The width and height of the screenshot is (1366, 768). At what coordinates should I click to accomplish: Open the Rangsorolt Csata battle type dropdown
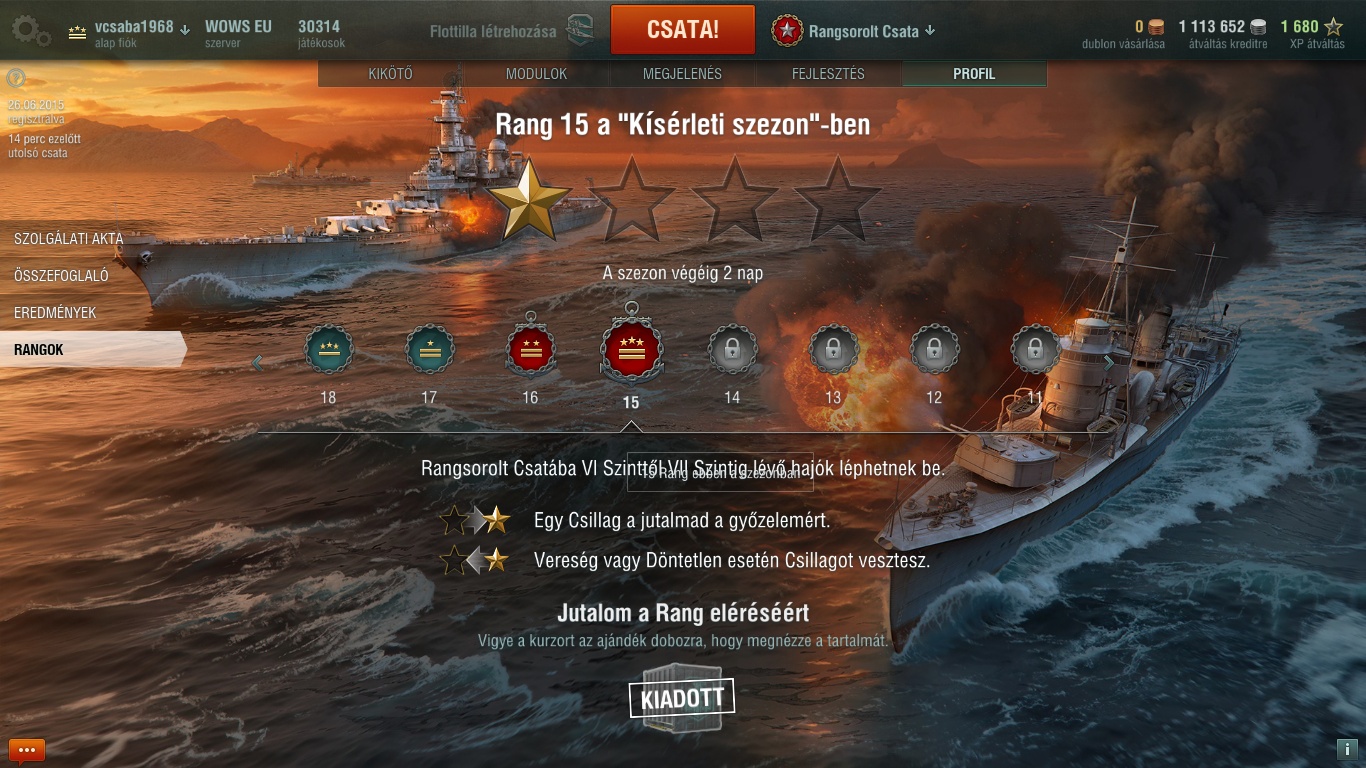point(930,30)
